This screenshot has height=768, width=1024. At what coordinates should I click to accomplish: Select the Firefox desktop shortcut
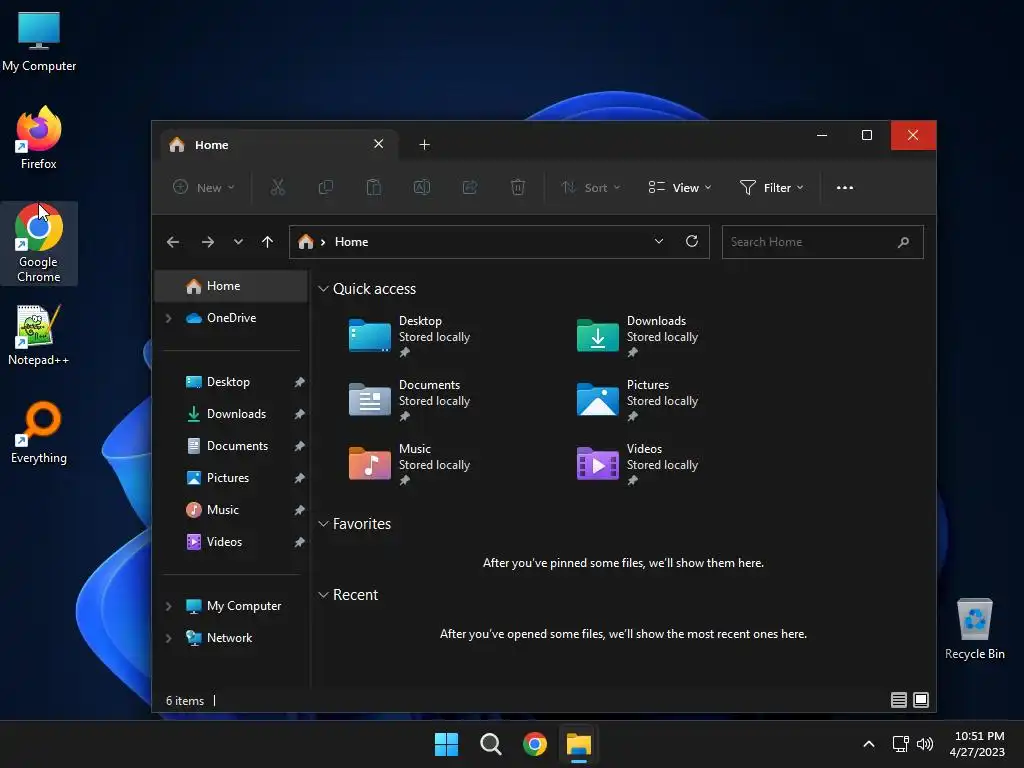click(39, 138)
